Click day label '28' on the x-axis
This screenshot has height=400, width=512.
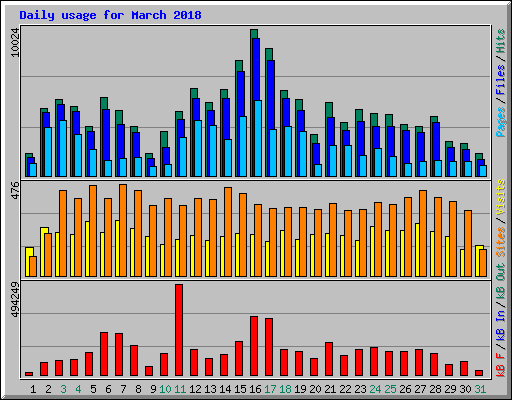coord(435,389)
